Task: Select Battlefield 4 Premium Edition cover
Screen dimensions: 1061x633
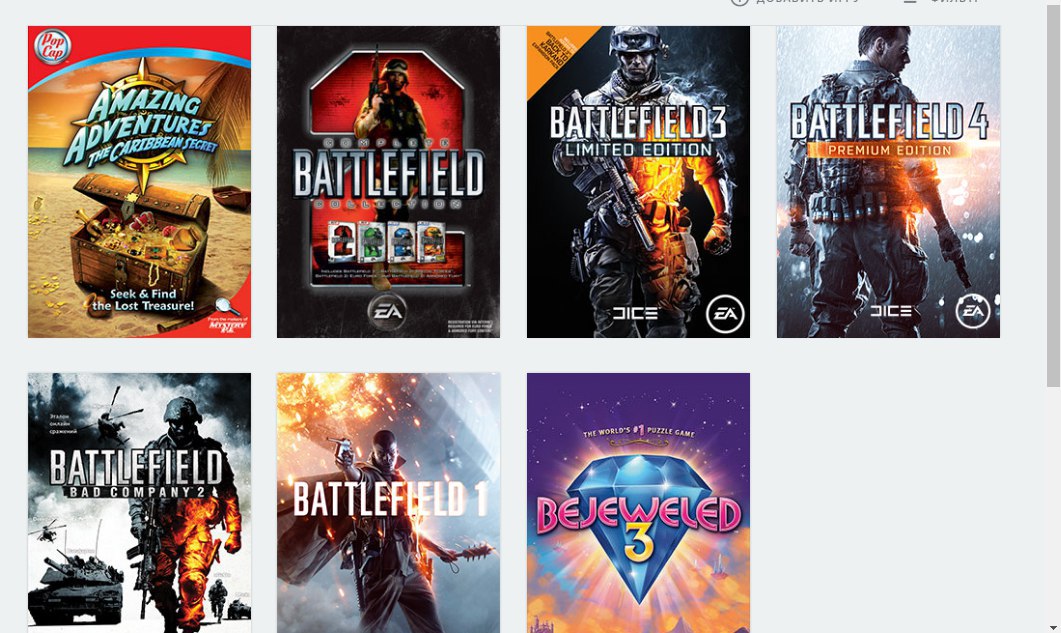Action: coord(888,181)
